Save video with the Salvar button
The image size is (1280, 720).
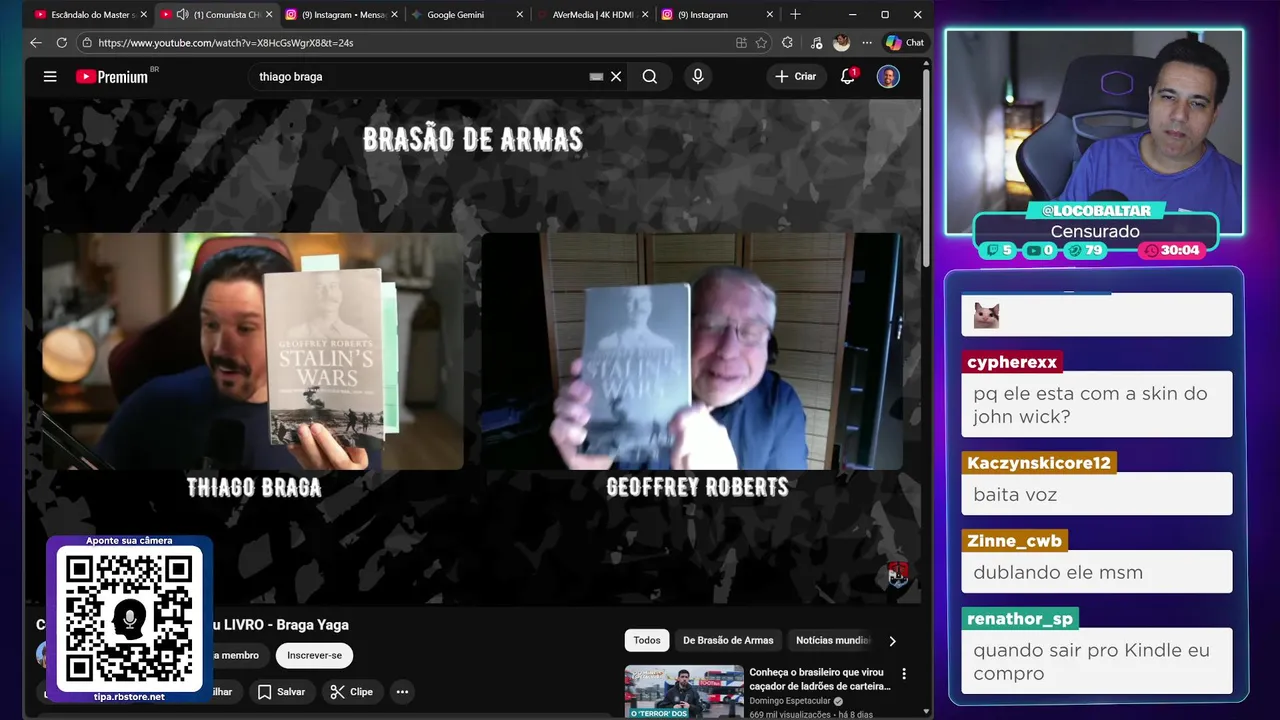[x=280, y=691]
